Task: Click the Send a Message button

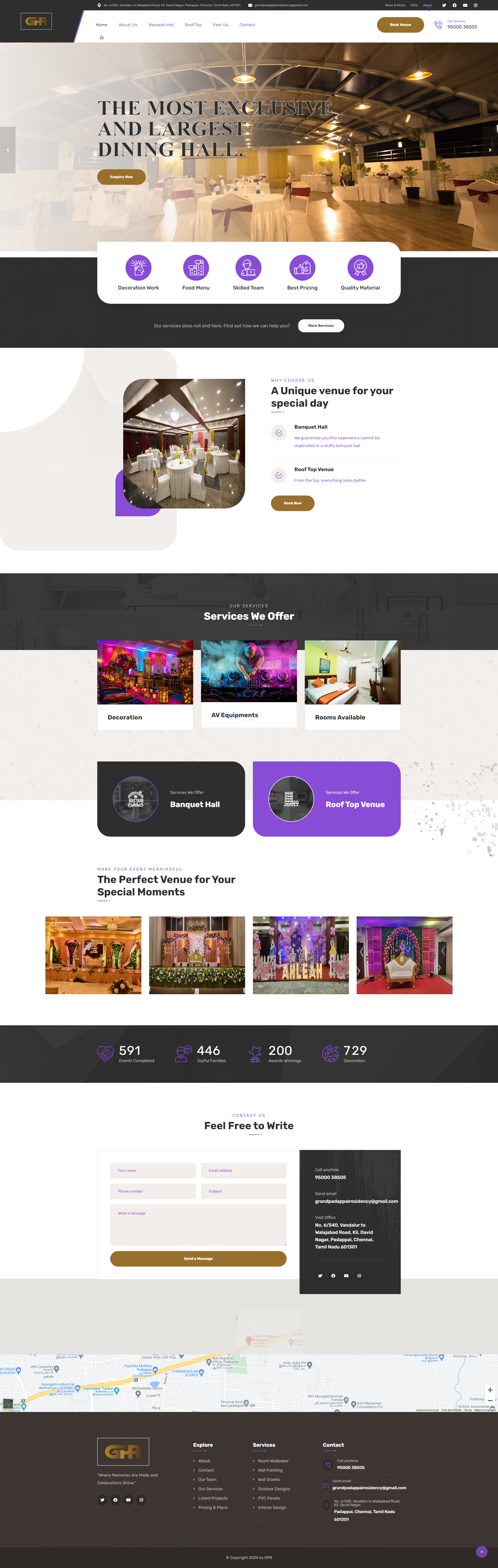Action: pos(198,1258)
